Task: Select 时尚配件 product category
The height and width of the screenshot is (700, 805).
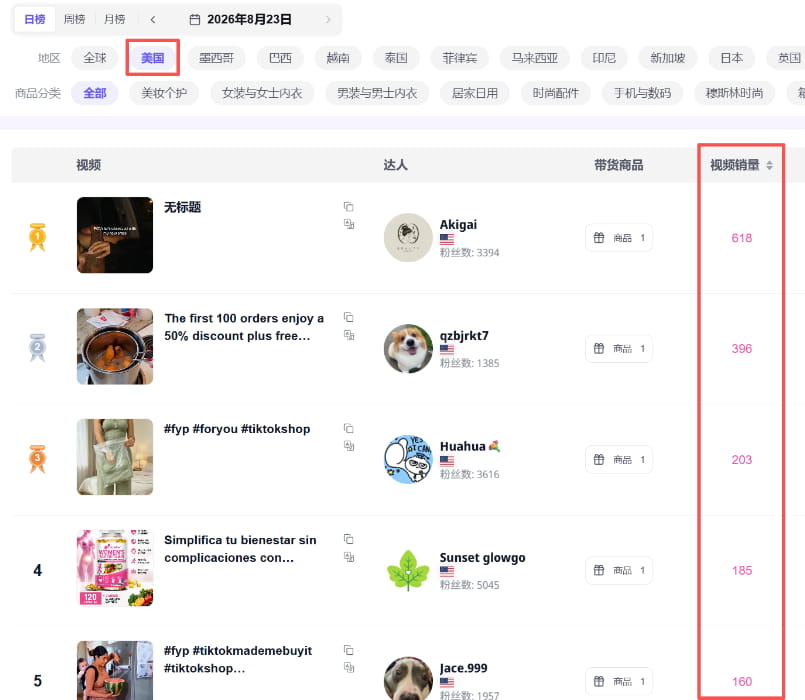Action: coord(555,93)
